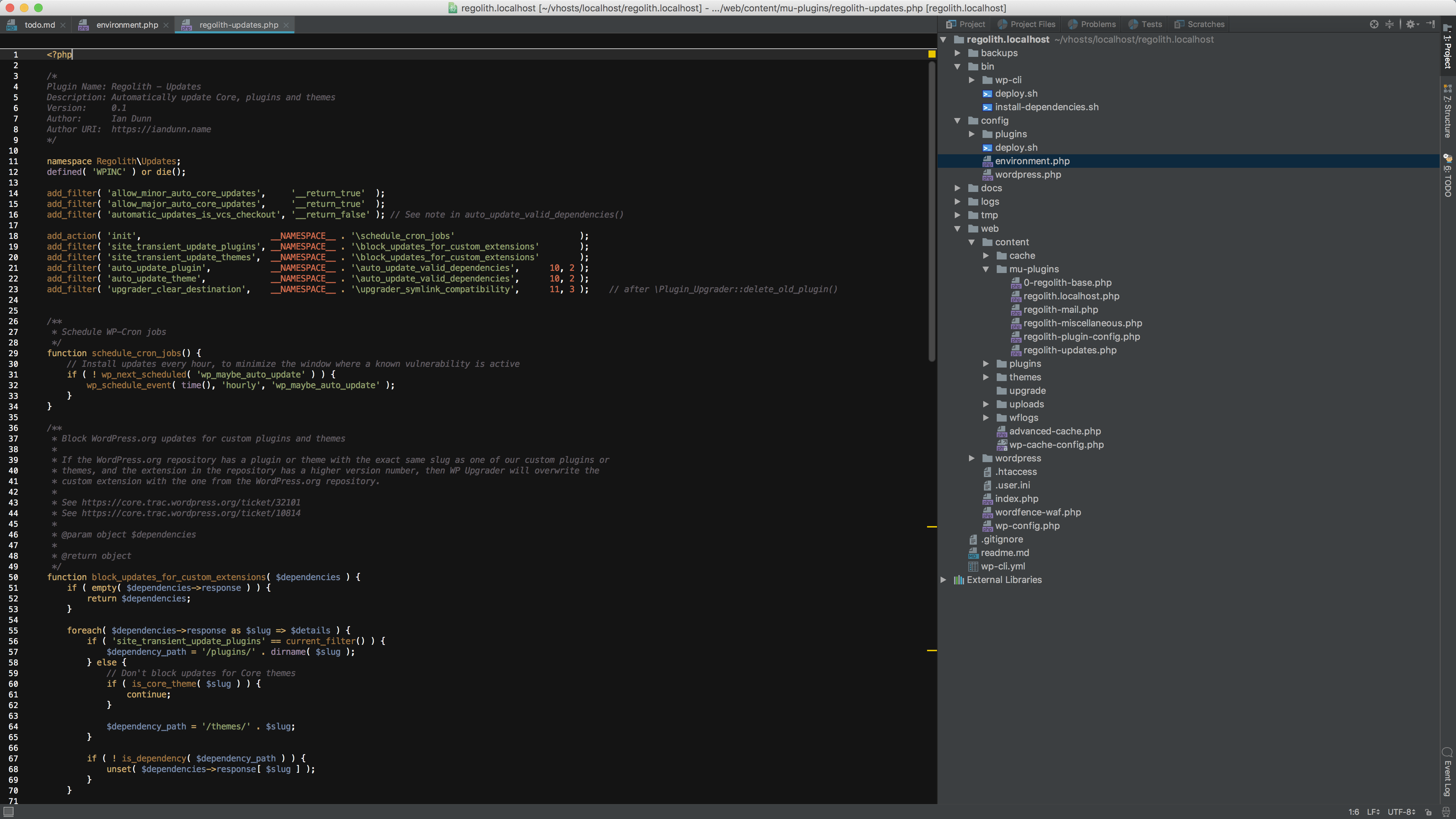Click the scroll from source crosshair icon
Screen dimensions: 1456x819
[x=1374, y=24]
